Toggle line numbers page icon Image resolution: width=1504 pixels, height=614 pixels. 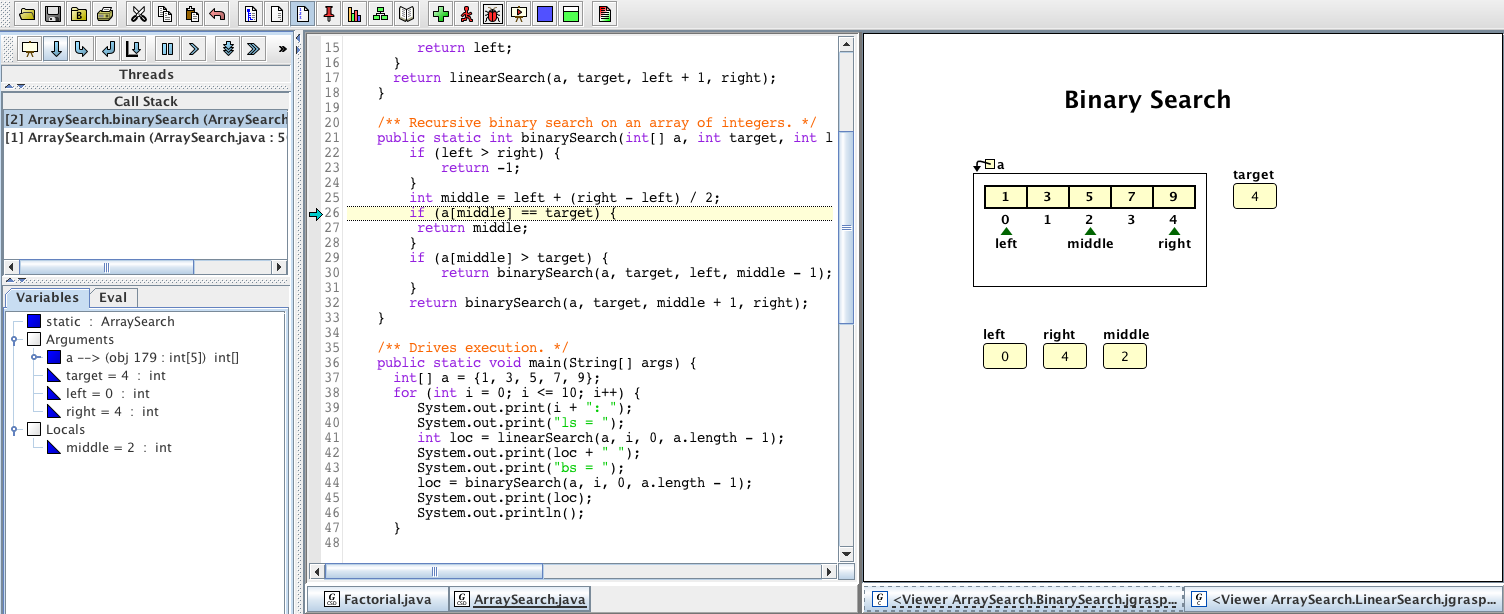click(303, 14)
